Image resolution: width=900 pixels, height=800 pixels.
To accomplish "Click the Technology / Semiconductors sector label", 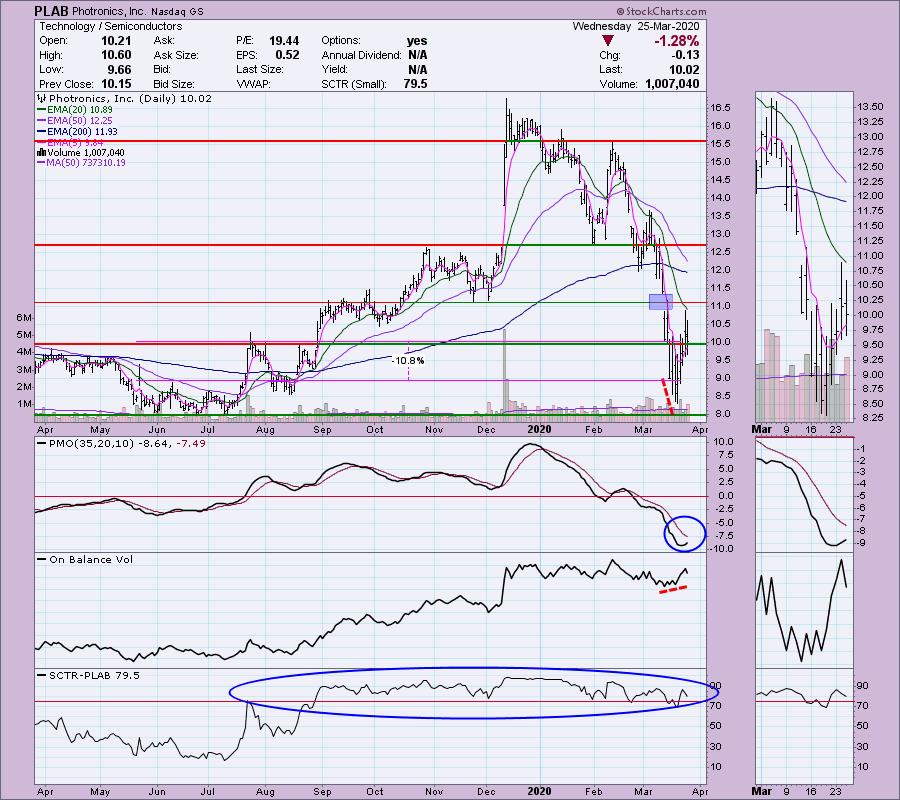I will click(x=110, y=26).
